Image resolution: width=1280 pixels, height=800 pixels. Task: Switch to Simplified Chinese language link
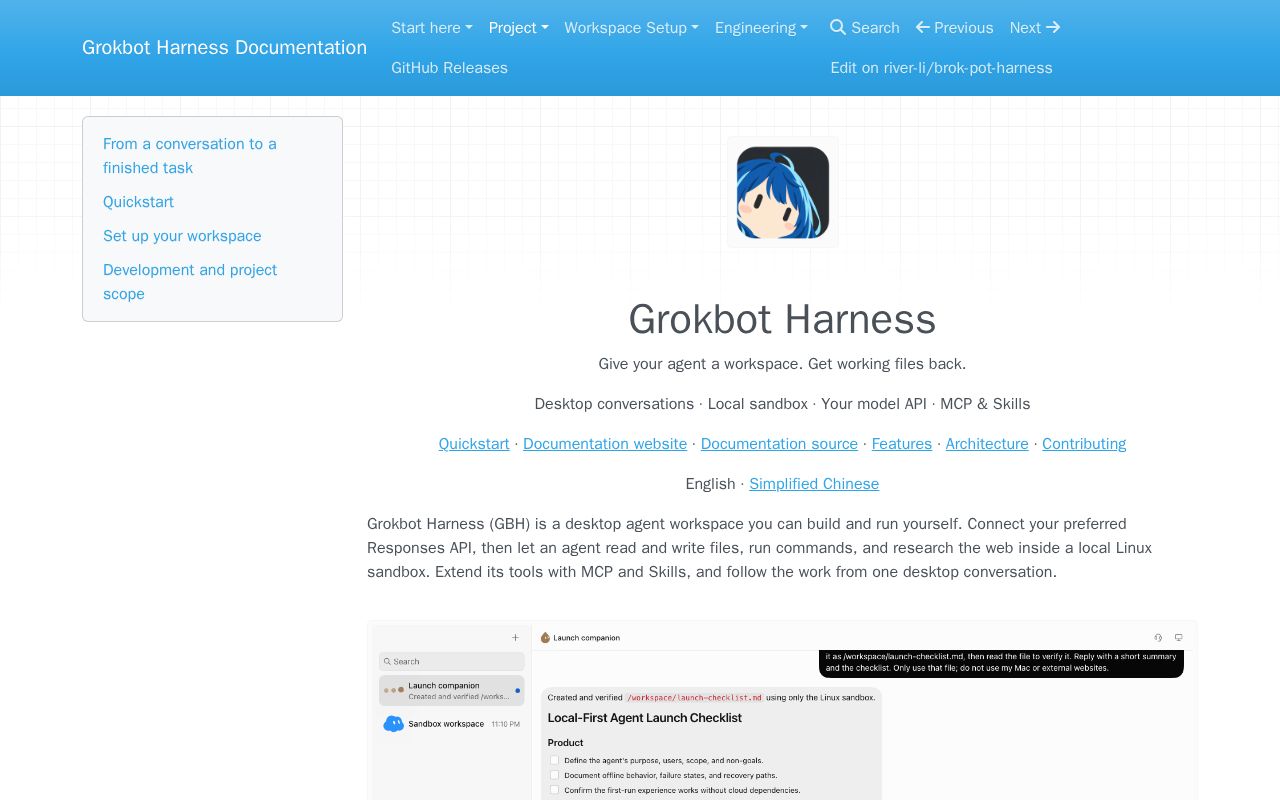click(x=814, y=484)
